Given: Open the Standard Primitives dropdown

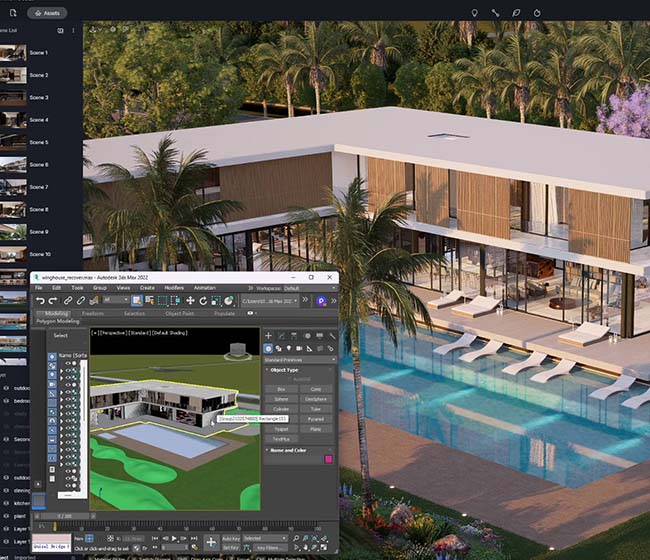Looking at the screenshot, I should point(299,360).
